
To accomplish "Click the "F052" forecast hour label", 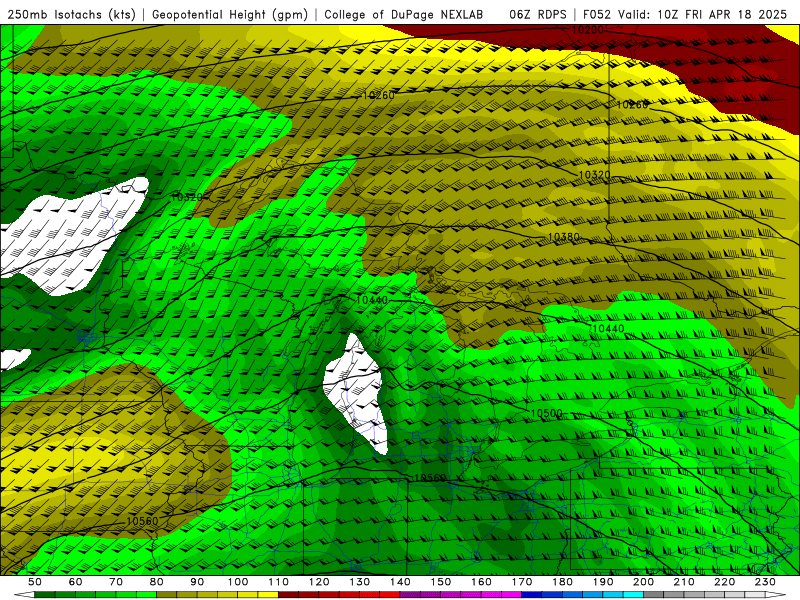I will pyautogui.click(x=596, y=15).
